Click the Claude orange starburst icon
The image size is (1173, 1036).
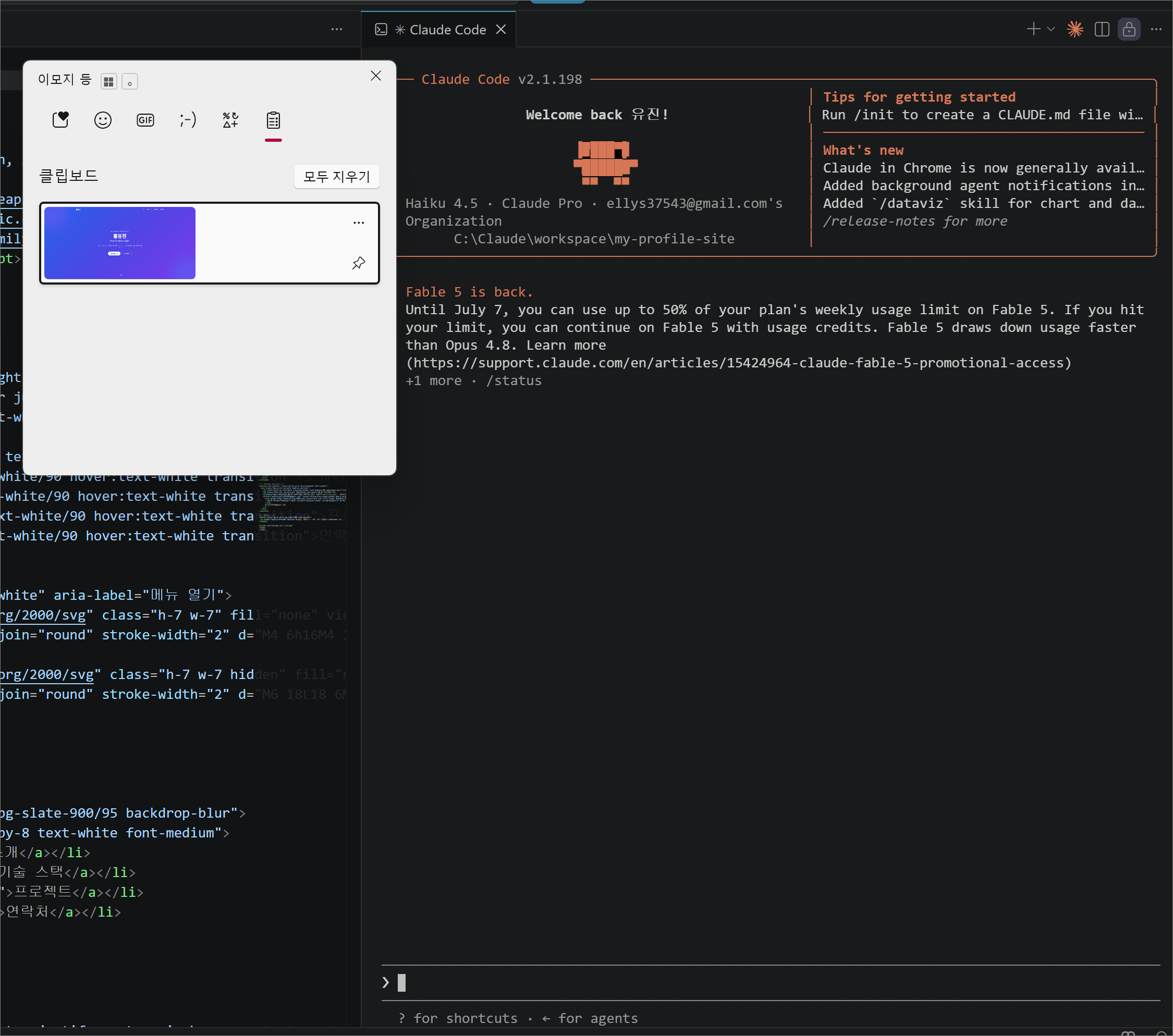point(1075,29)
